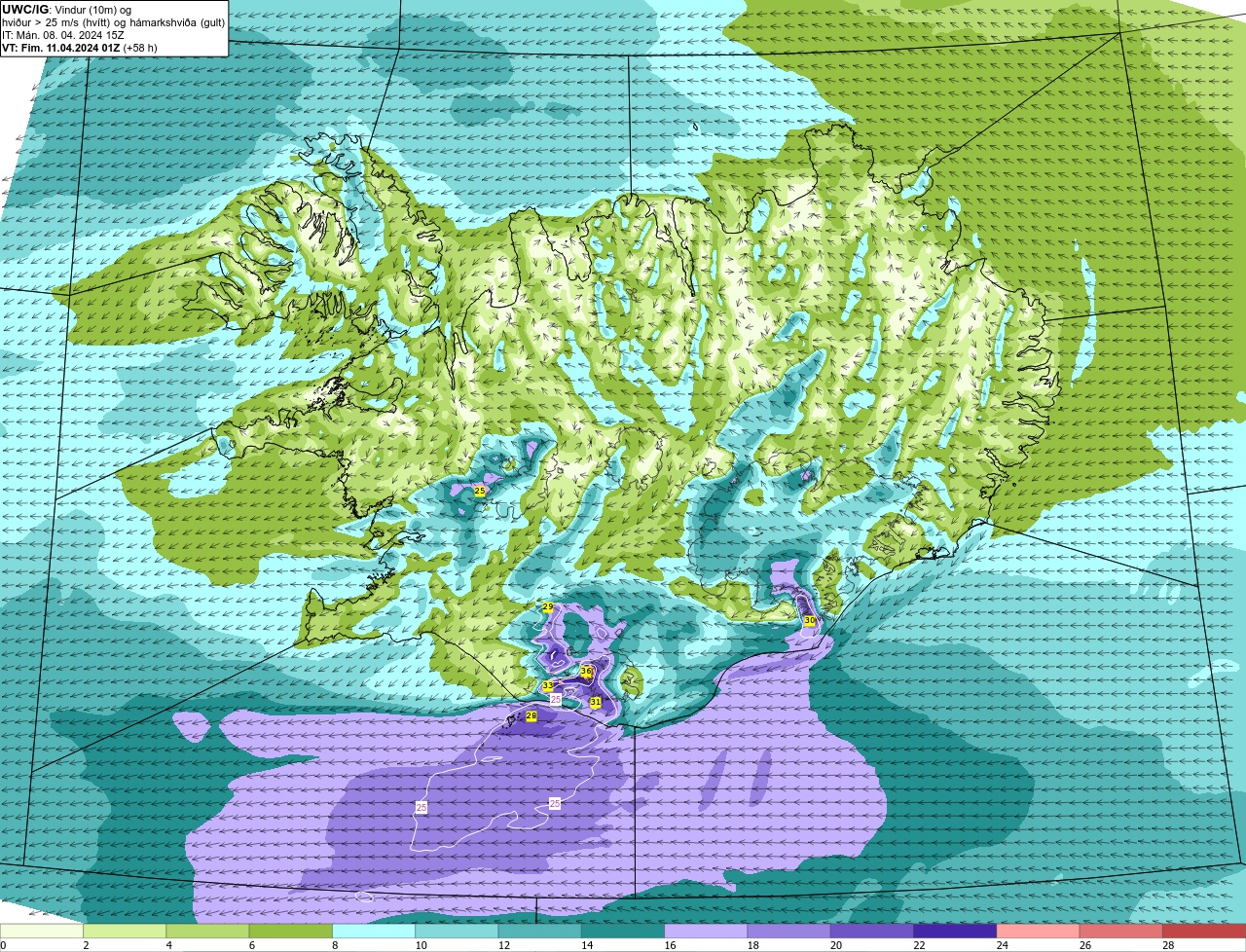Click the legend scale number 4
This screenshot has width=1246, height=952.
click(168, 945)
